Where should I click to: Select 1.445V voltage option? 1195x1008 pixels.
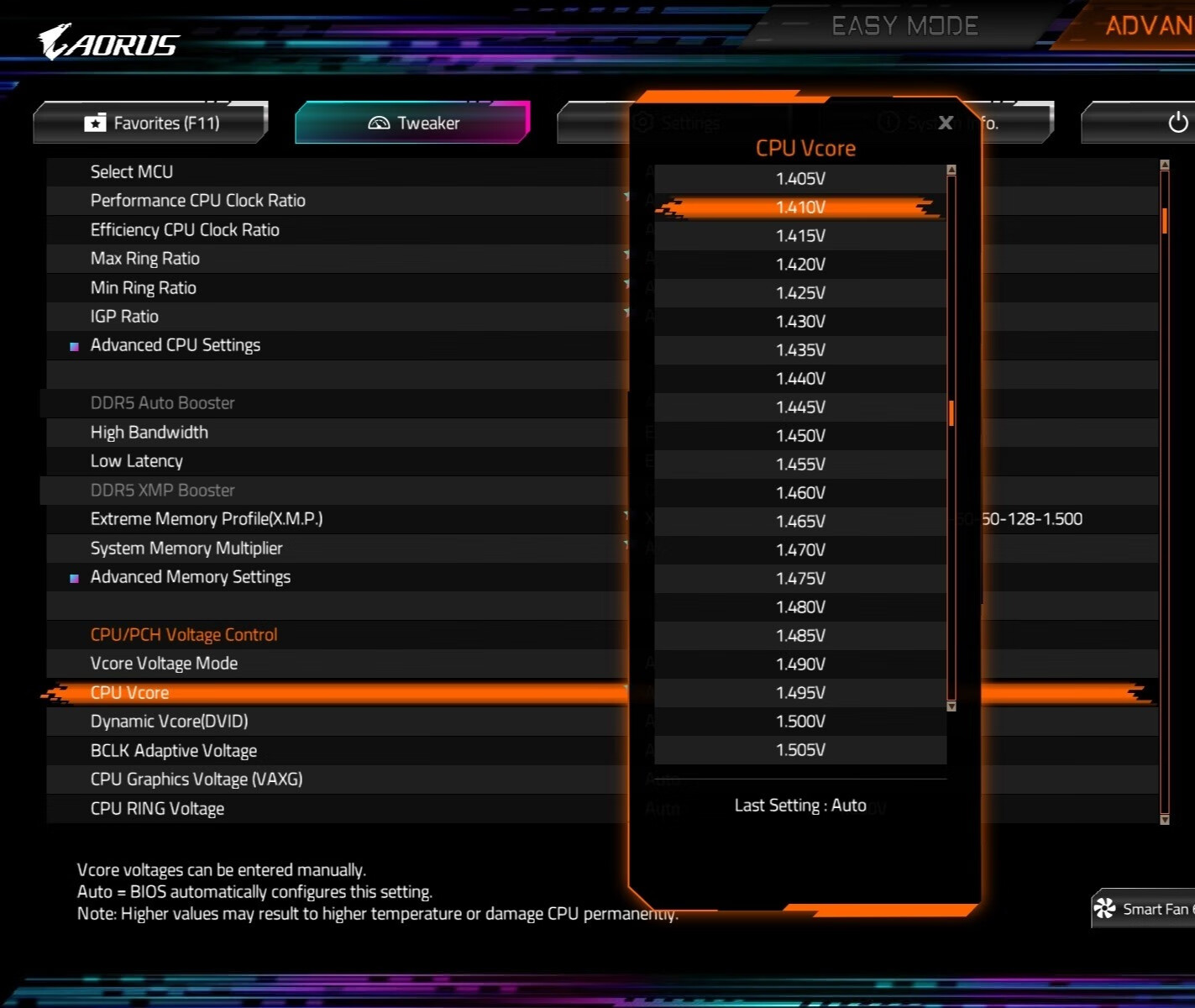coord(800,407)
